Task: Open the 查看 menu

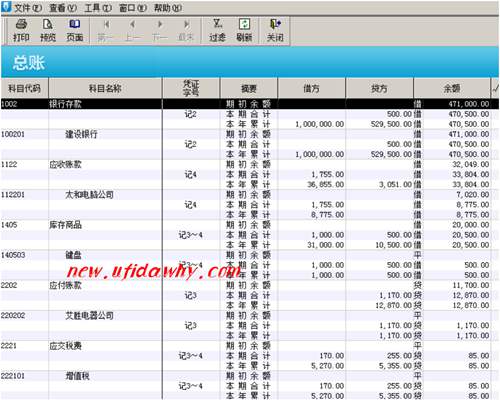Action: tap(63, 8)
